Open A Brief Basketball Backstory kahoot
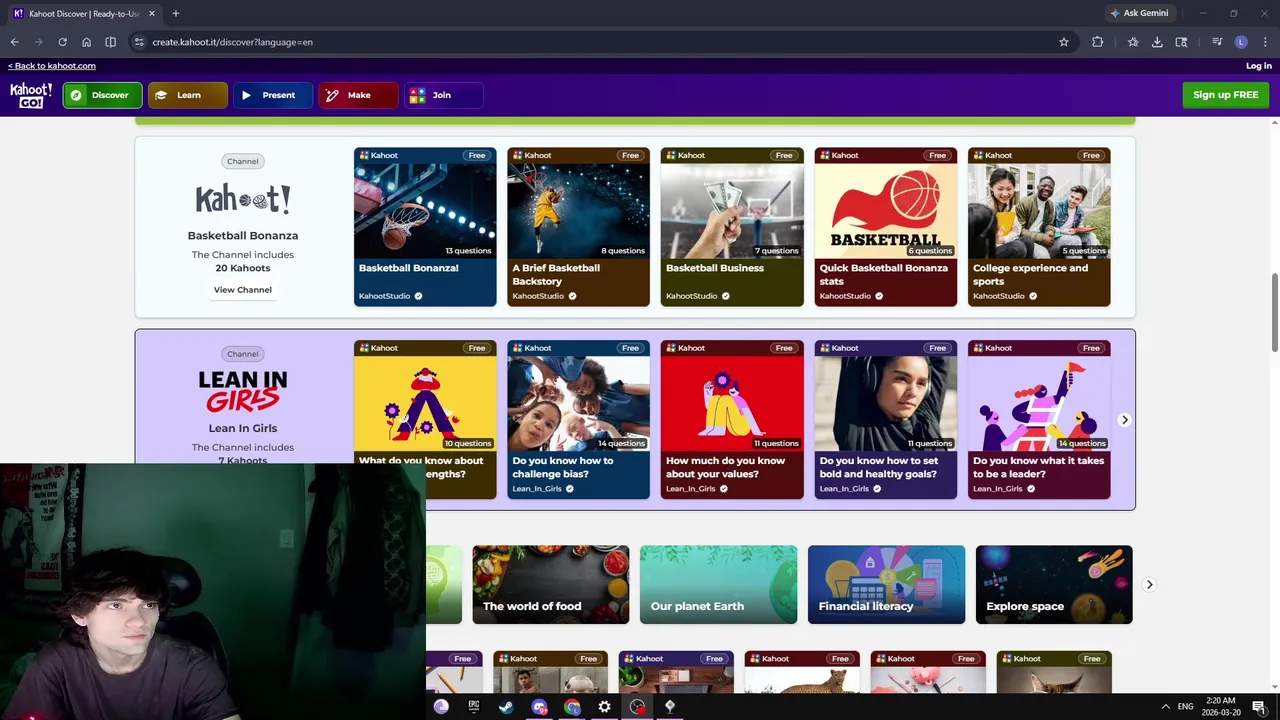This screenshot has width=1280, height=720. 578,227
